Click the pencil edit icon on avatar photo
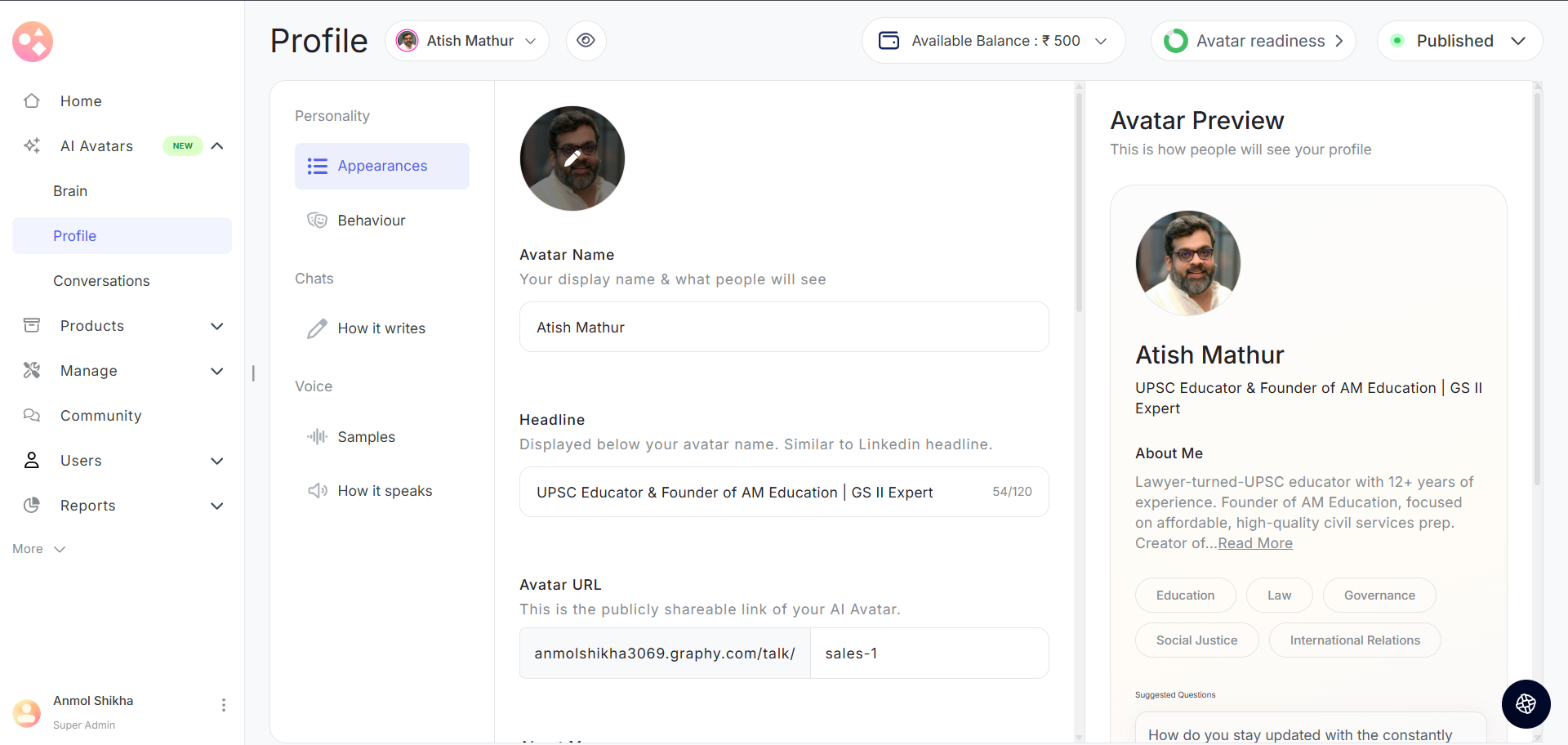The height and width of the screenshot is (745, 1568). (572, 158)
